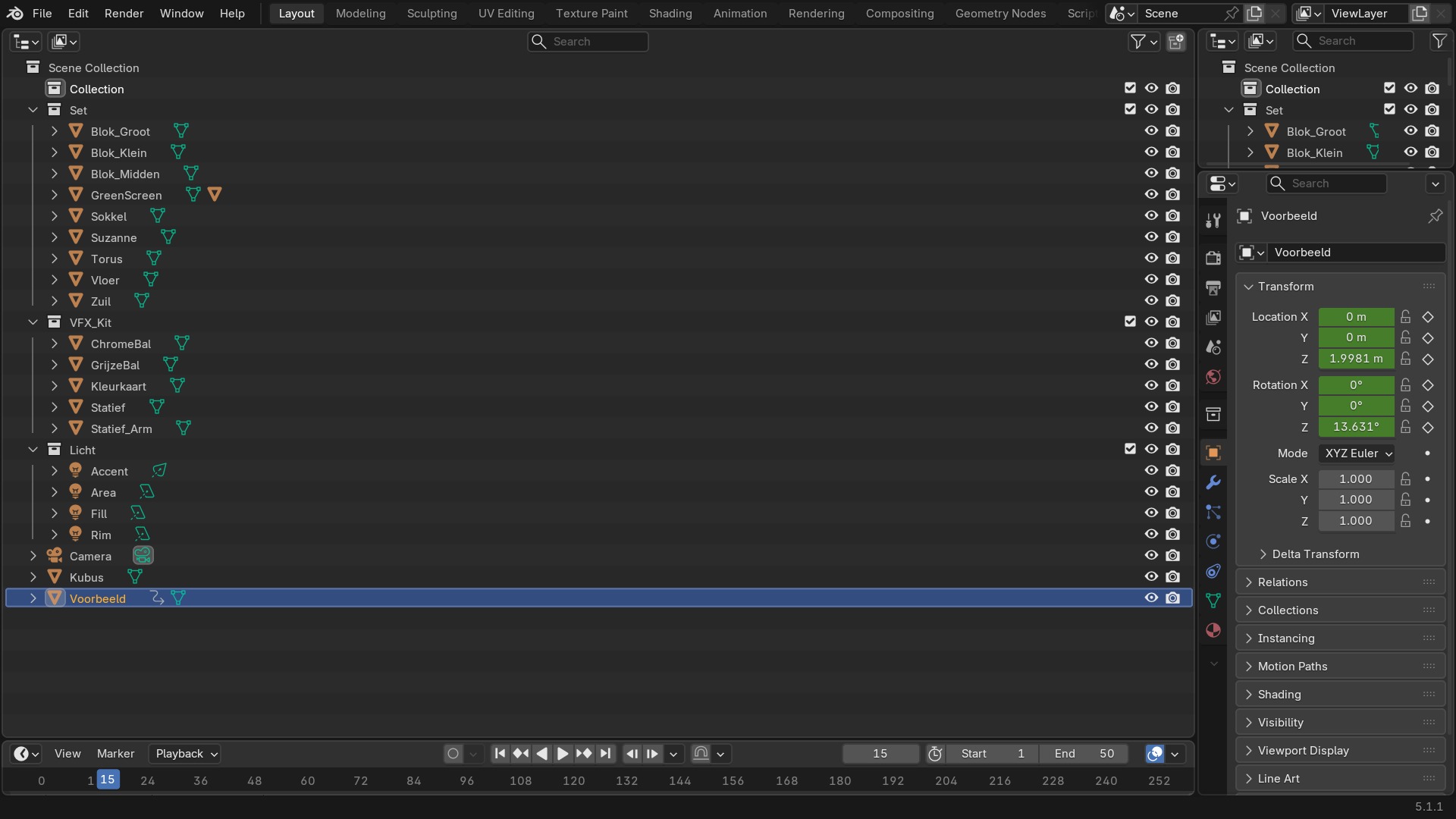Open the timeline View menu
This screenshot has height=819, width=1456.
click(x=67, y=754)
